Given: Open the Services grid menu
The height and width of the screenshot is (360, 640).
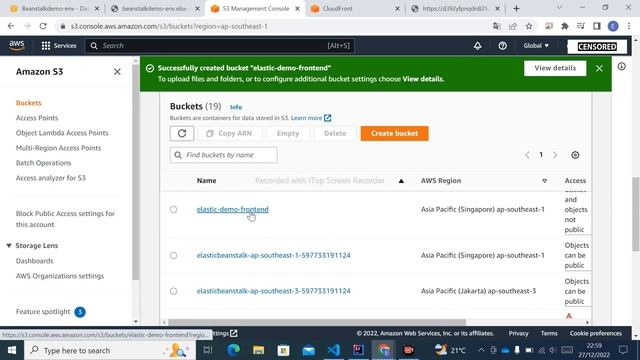Looking at the screenshot, I should (59, 46).
